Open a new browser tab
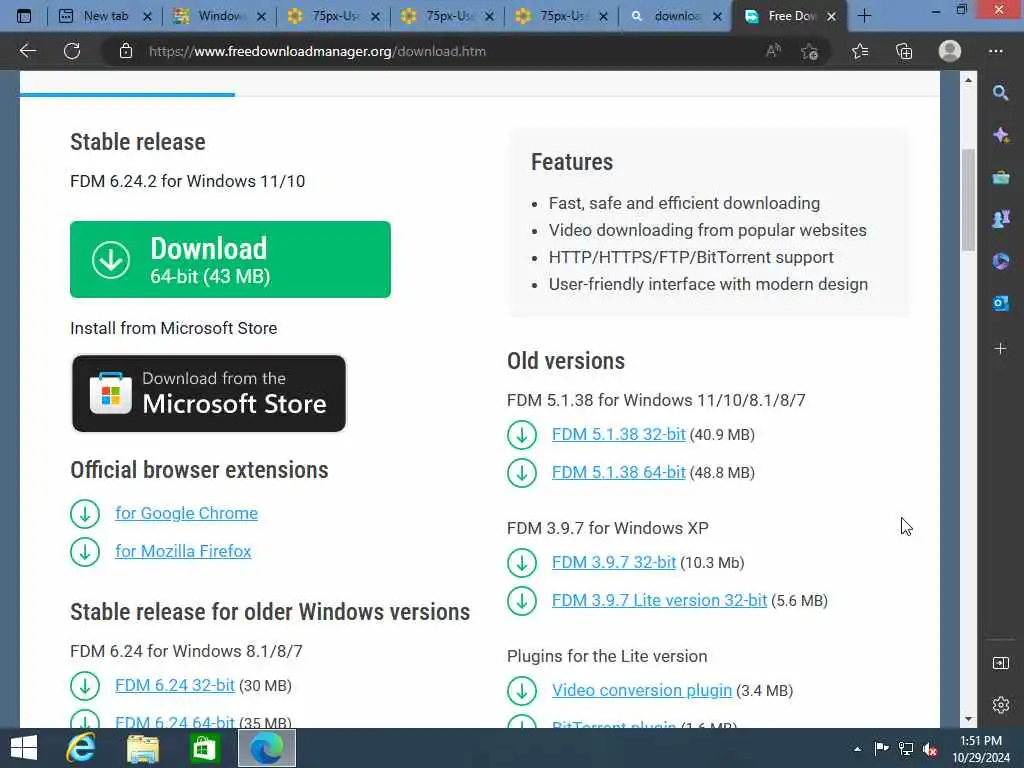Image resolution: width=1024 pixels, height=768 pixels. tap(864, 16)
